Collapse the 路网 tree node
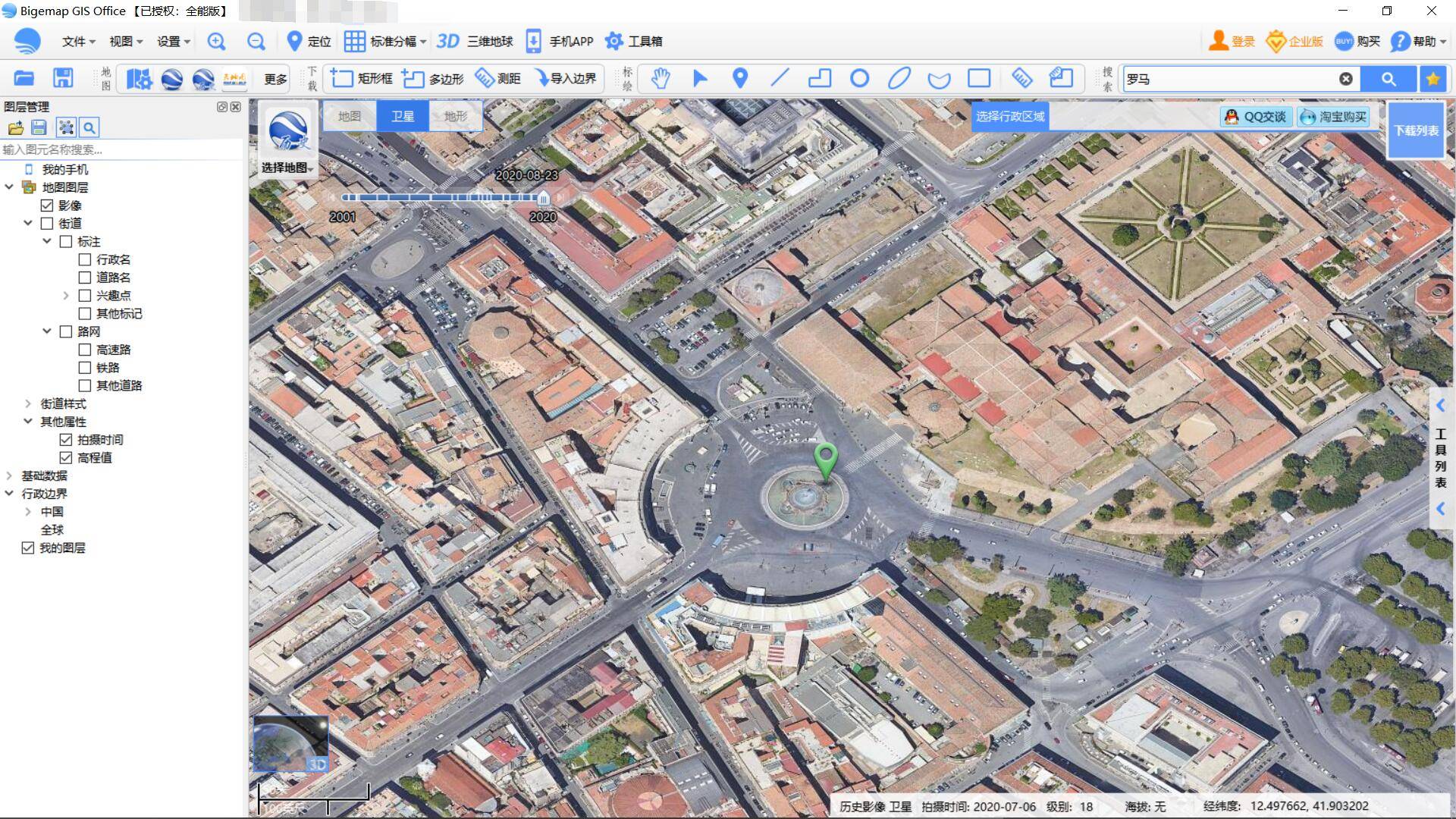The image size is (1456, 819). [47, 331]
